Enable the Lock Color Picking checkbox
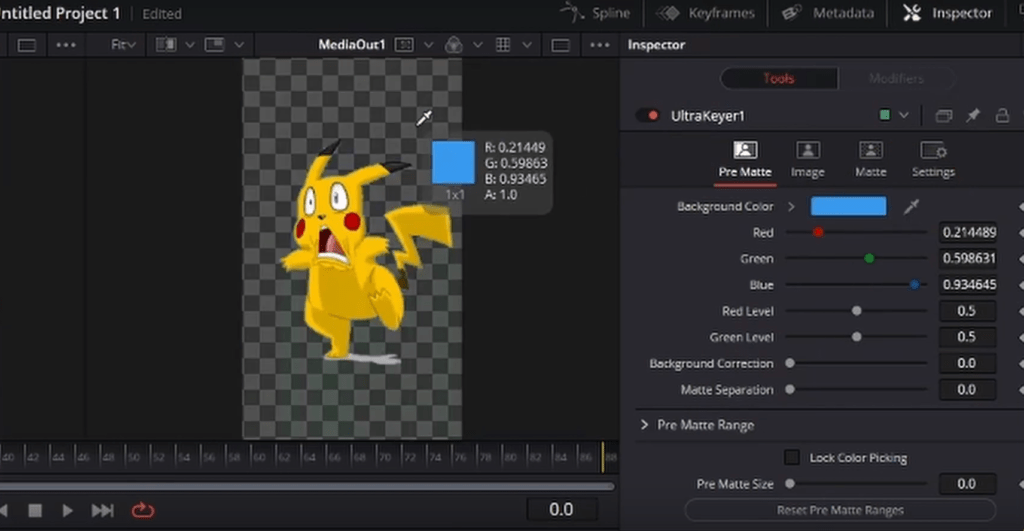The height and width of the screenshot is (531, 1024). pos(792,457)
